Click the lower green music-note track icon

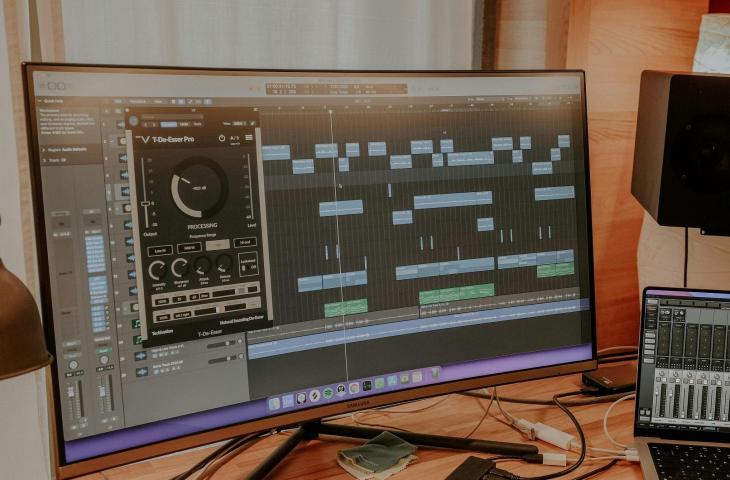138,339
